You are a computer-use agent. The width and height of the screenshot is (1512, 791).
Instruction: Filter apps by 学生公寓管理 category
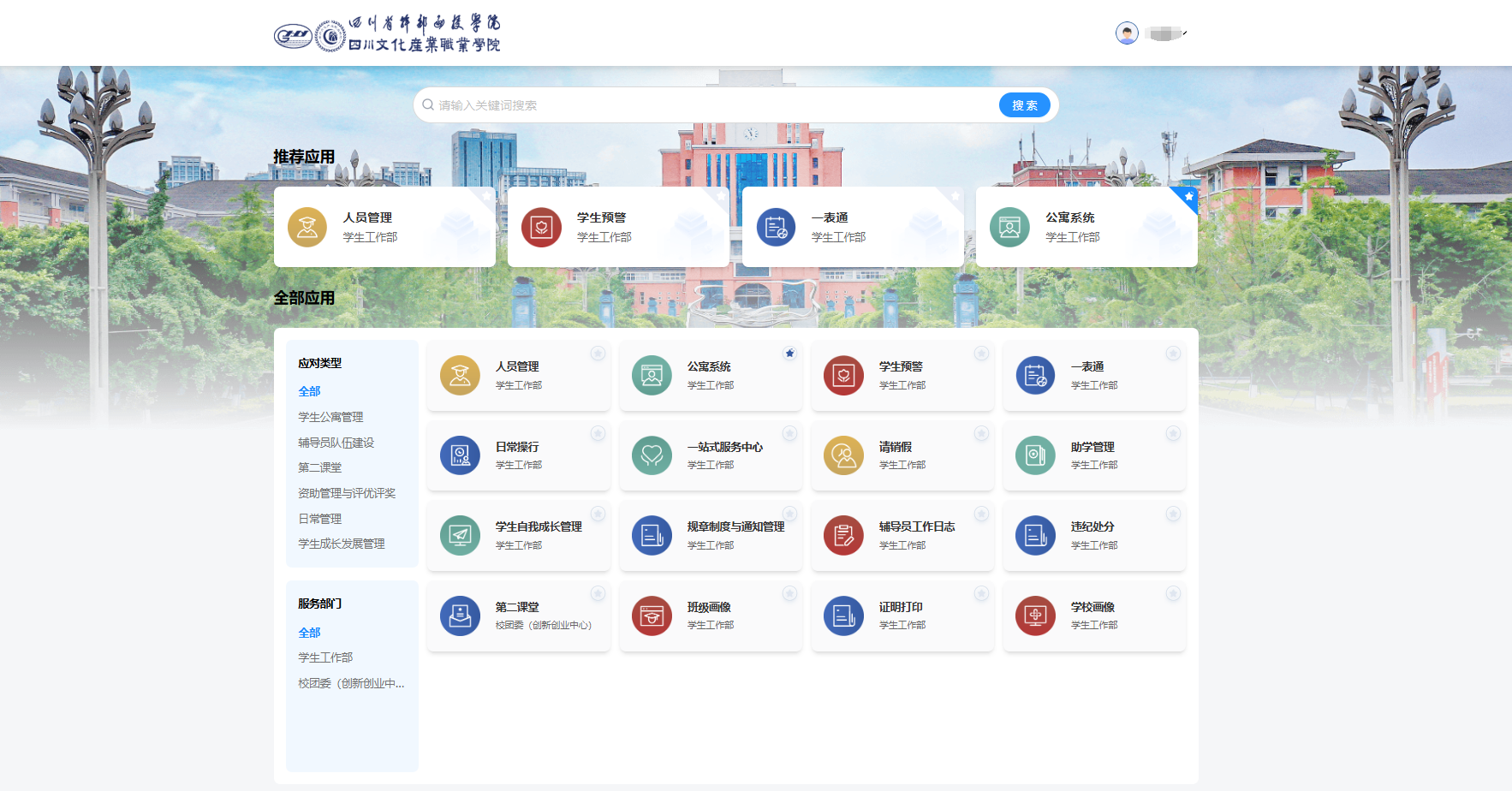coord(330,417)
